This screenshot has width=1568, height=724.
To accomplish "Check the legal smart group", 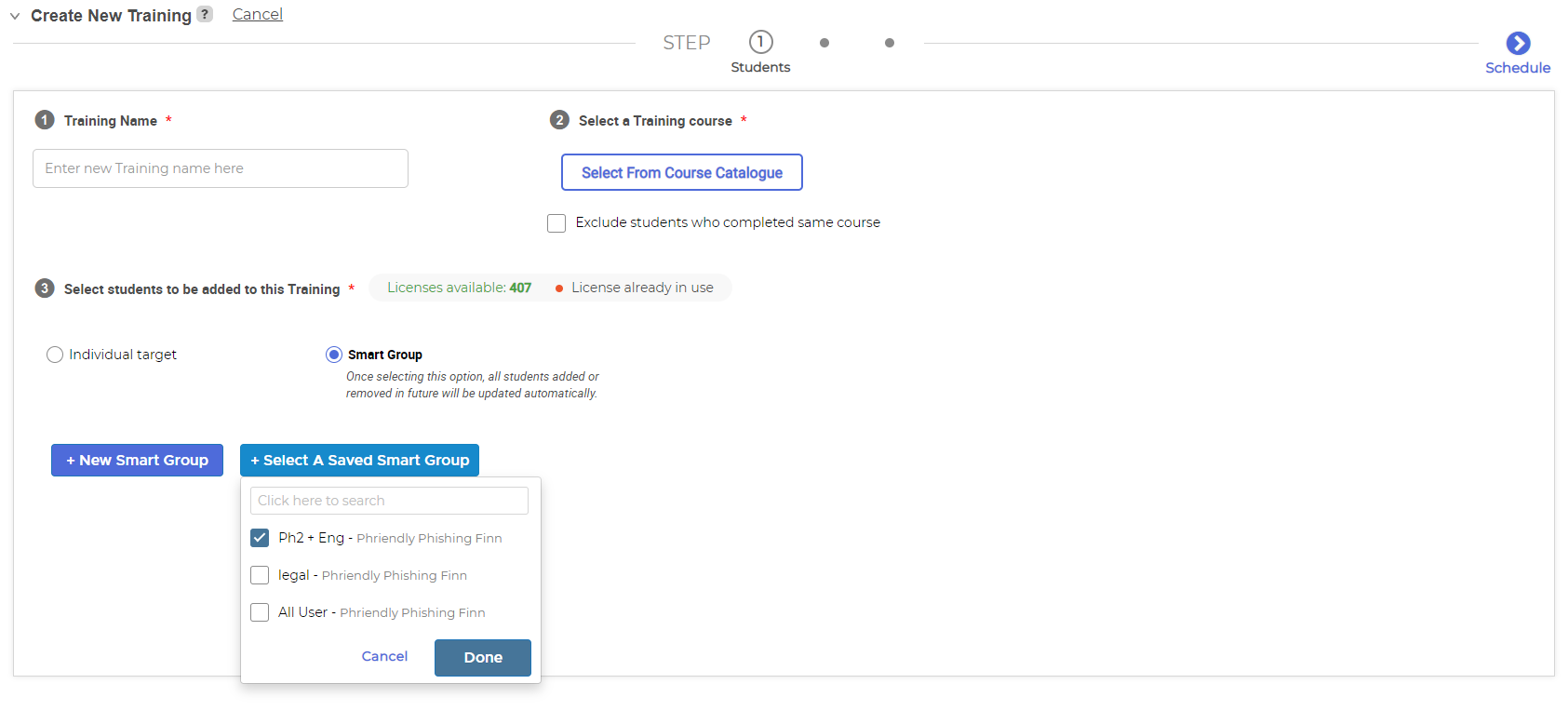I will coord(260,575).
